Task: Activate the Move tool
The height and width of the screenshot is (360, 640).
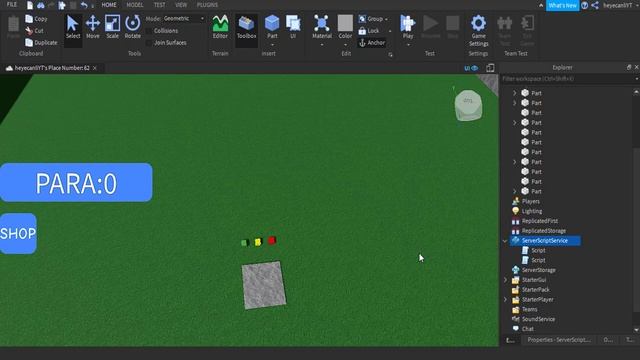Action: (93, 27)
